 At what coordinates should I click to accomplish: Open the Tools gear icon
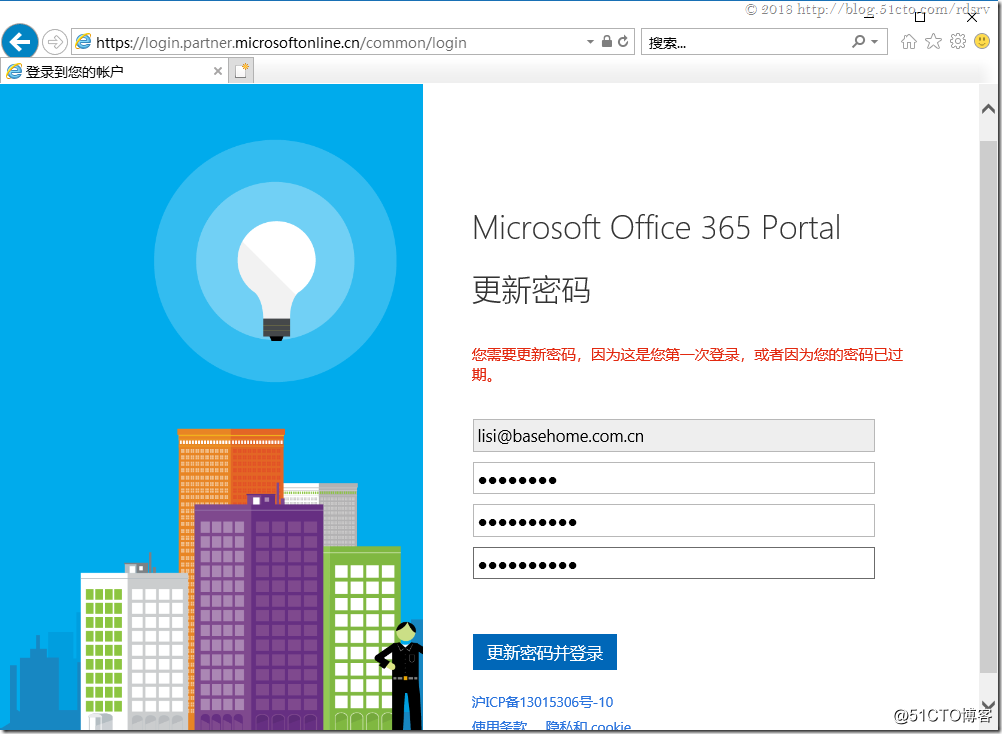(957, 42)
